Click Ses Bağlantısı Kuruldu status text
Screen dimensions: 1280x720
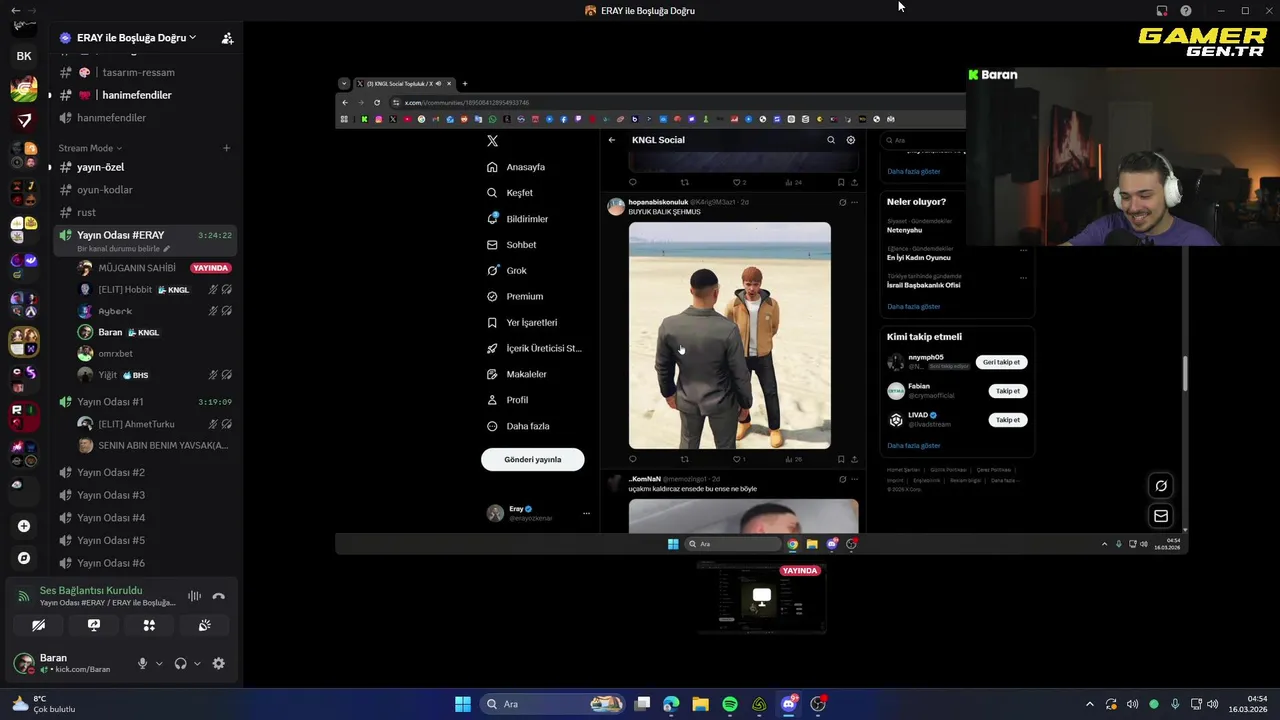point(91,591)
